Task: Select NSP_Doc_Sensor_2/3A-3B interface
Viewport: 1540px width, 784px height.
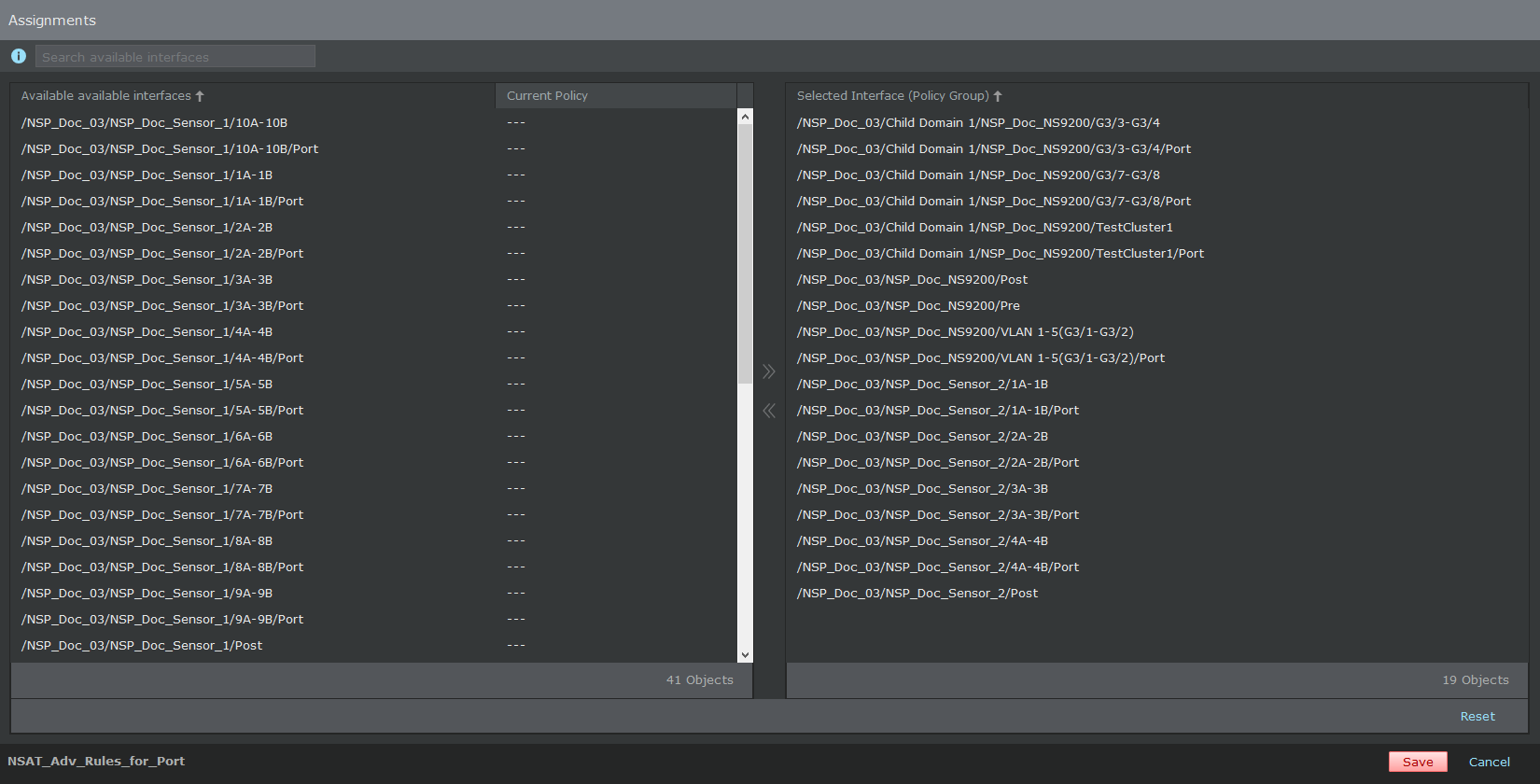Action: [1156, 488]
